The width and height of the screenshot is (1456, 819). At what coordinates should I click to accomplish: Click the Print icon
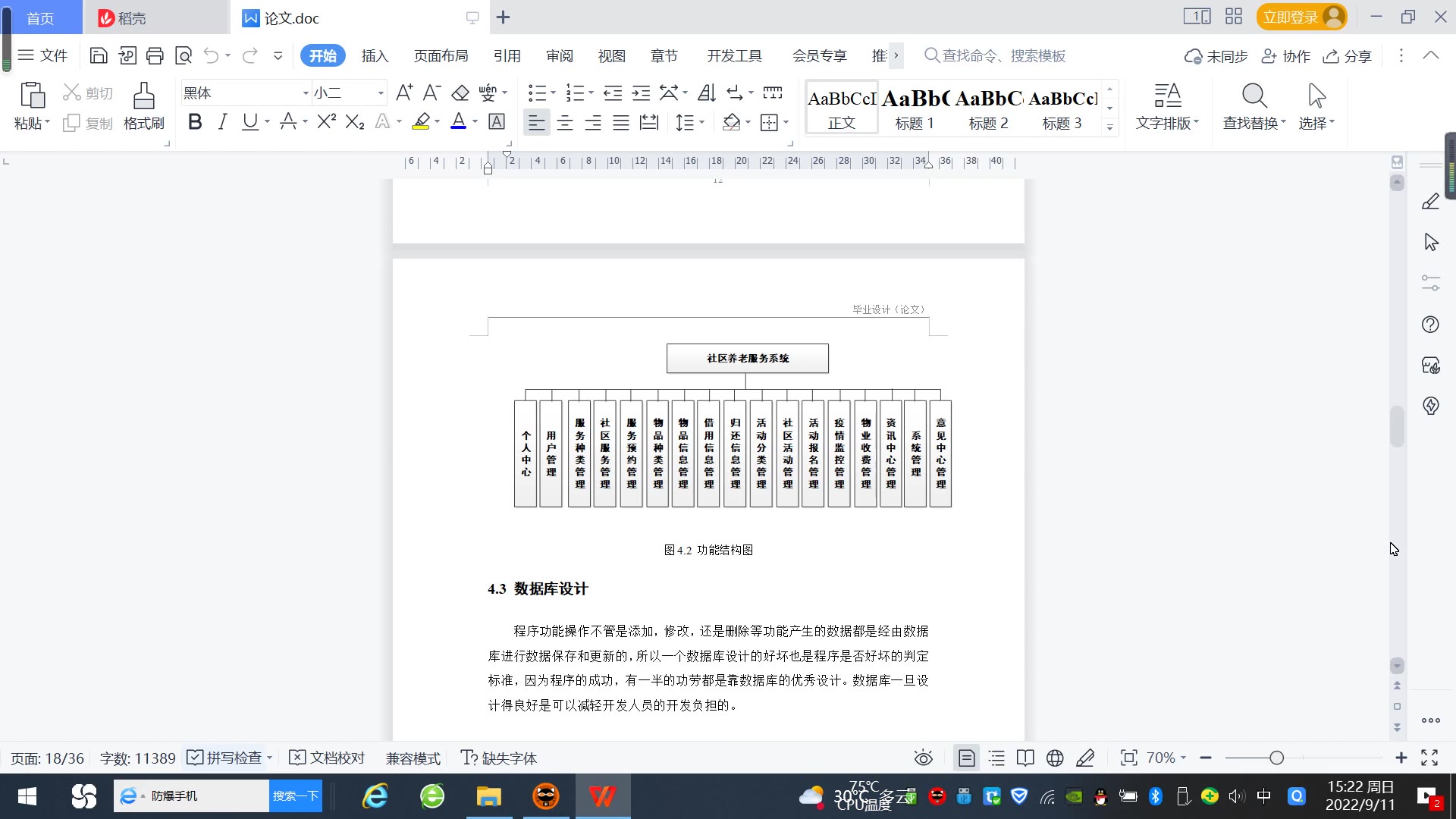tap(155, 55)
